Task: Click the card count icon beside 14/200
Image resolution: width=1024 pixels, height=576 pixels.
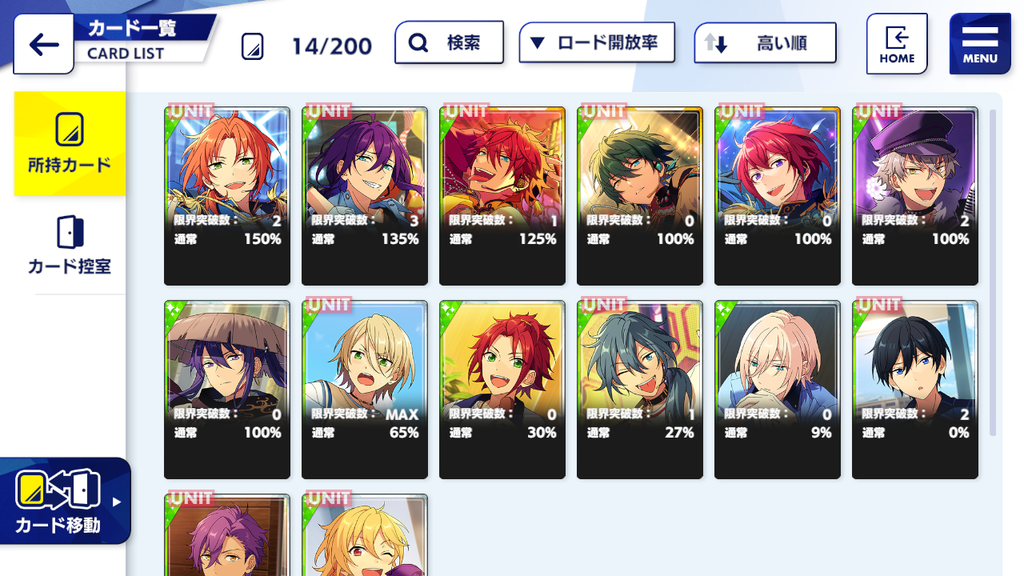Action: (252, 46)
